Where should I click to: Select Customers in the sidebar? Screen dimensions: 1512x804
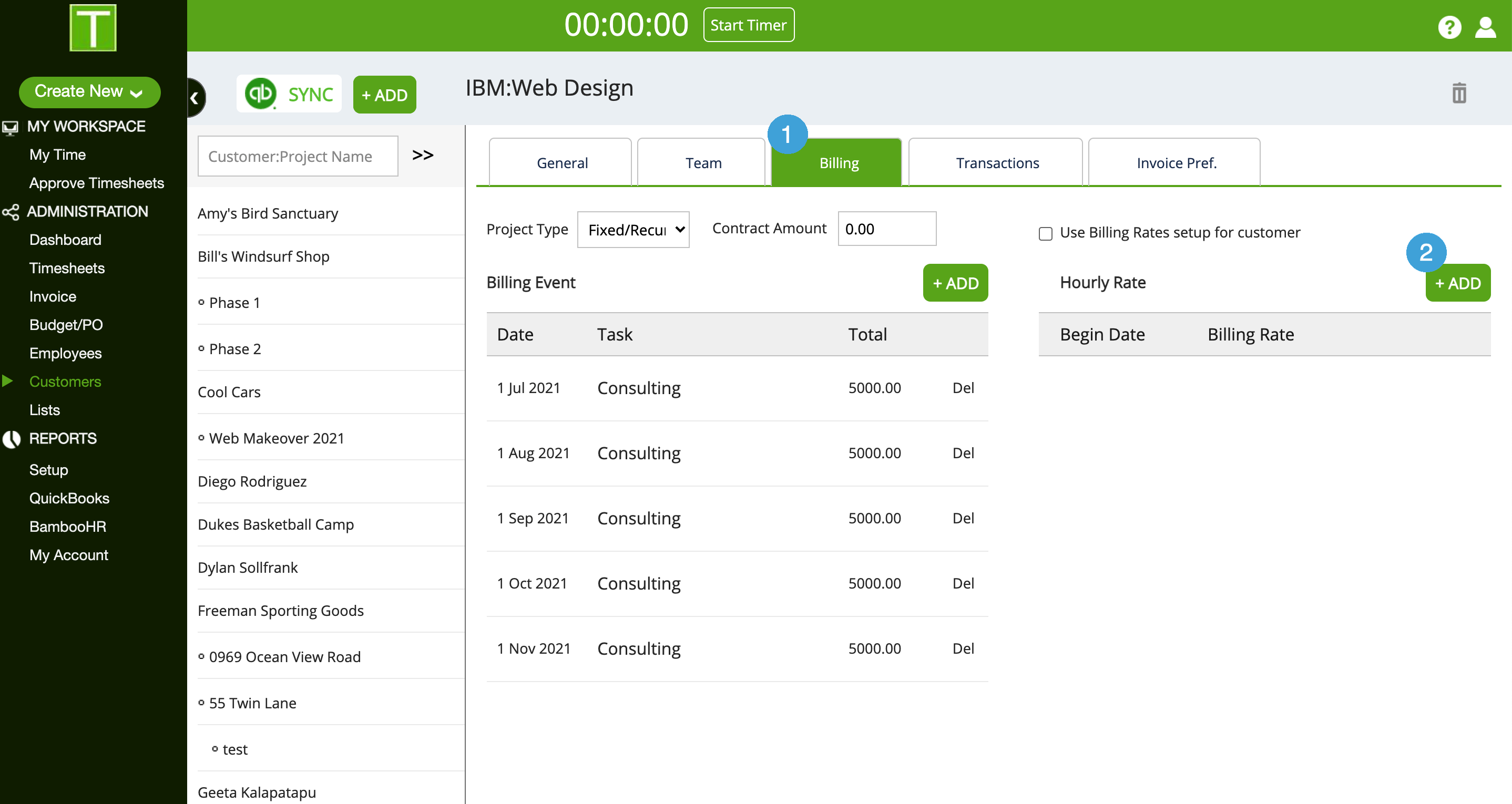click(x=65, y=382)
